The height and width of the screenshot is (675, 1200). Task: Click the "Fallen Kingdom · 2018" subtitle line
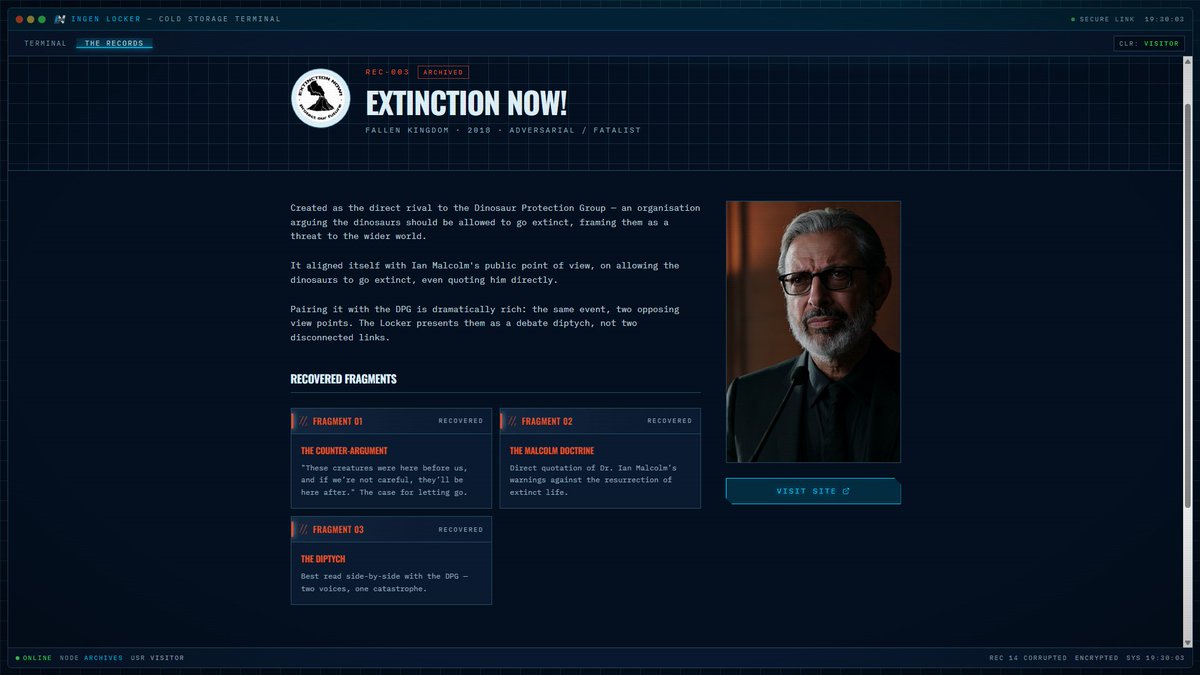(503, 130)
